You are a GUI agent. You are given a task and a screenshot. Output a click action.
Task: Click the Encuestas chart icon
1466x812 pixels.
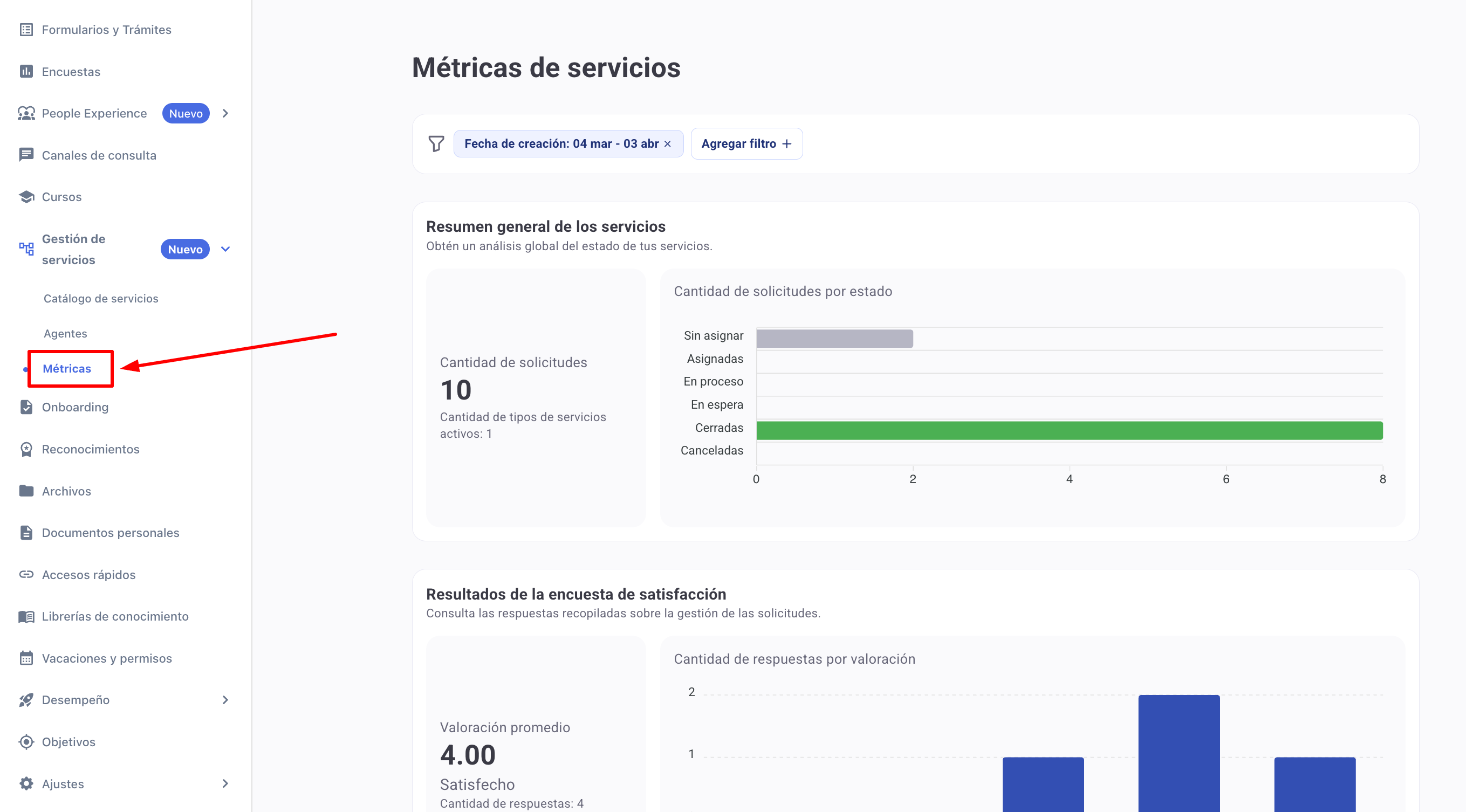coord(26,71)
